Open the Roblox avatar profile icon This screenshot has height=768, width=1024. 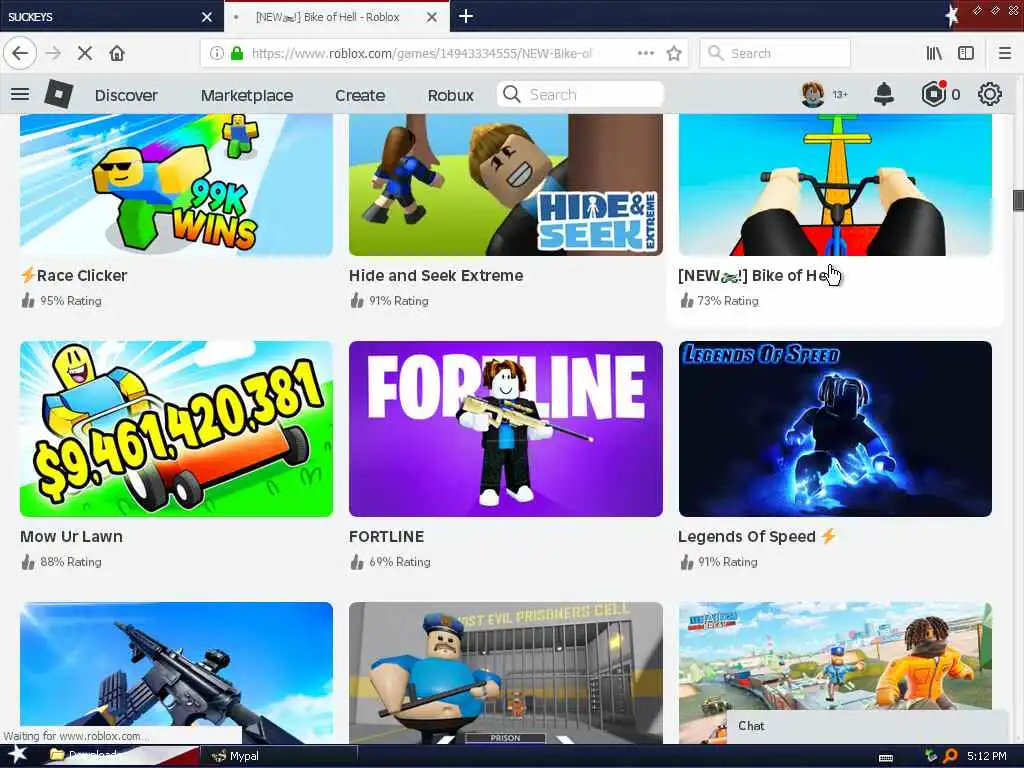coord(813,95)
